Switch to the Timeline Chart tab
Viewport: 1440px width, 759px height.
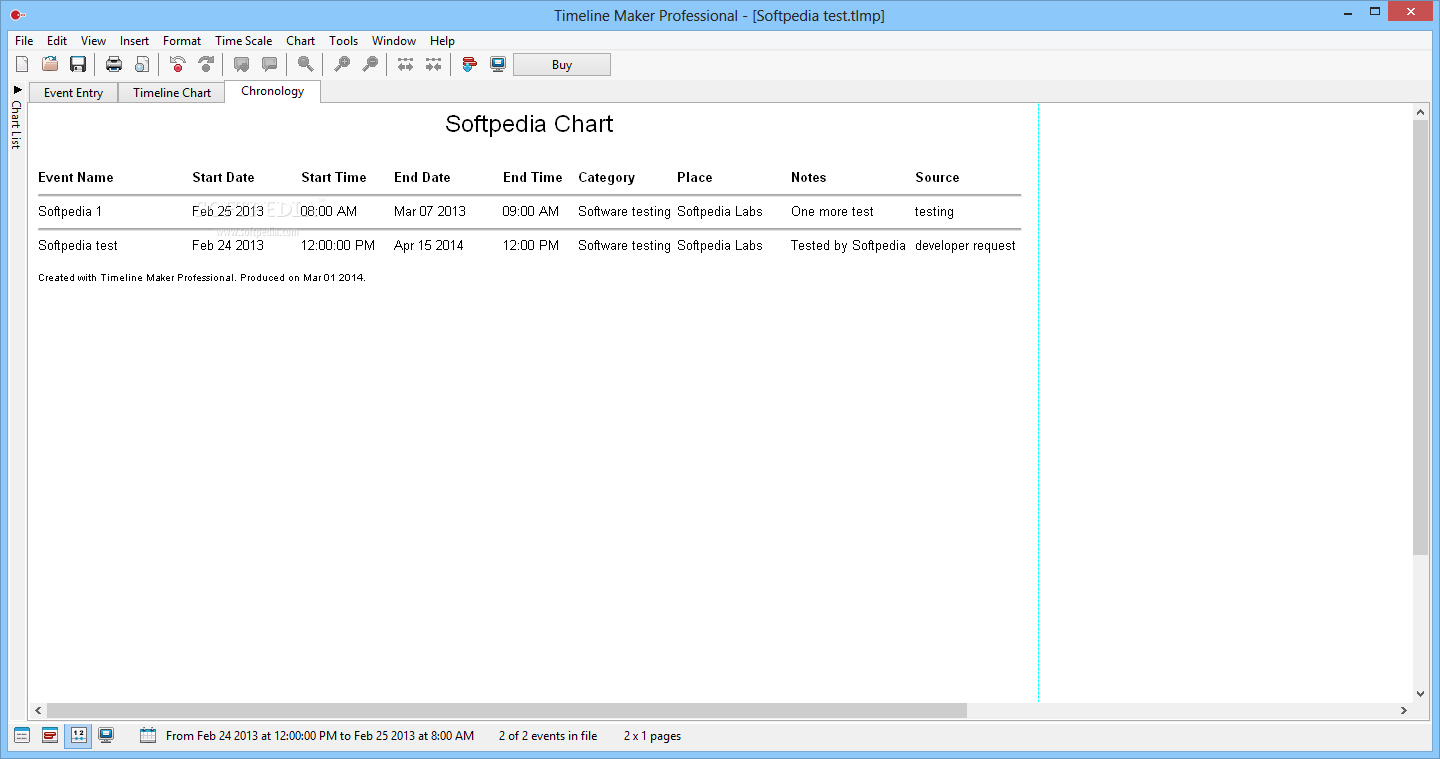[x=172, y=93]
